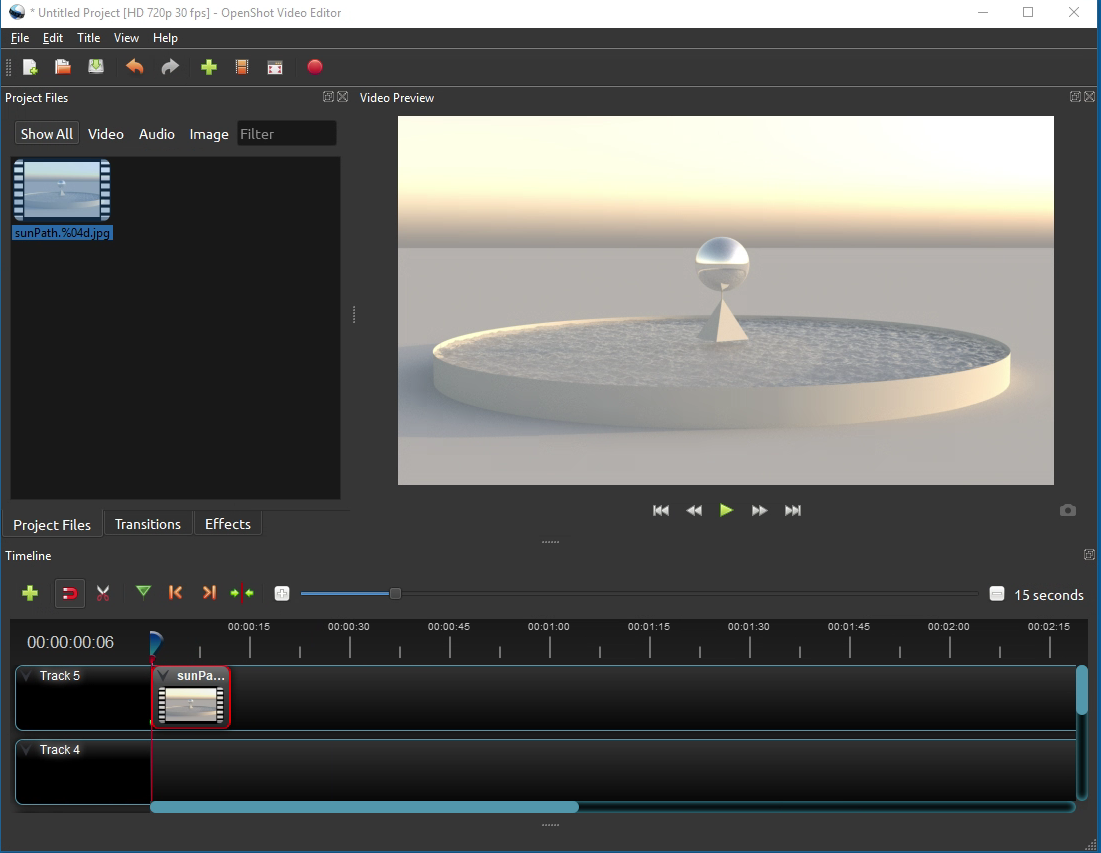Center the timeline on the playhead
1101x853 pixels.
coord(242,593)
